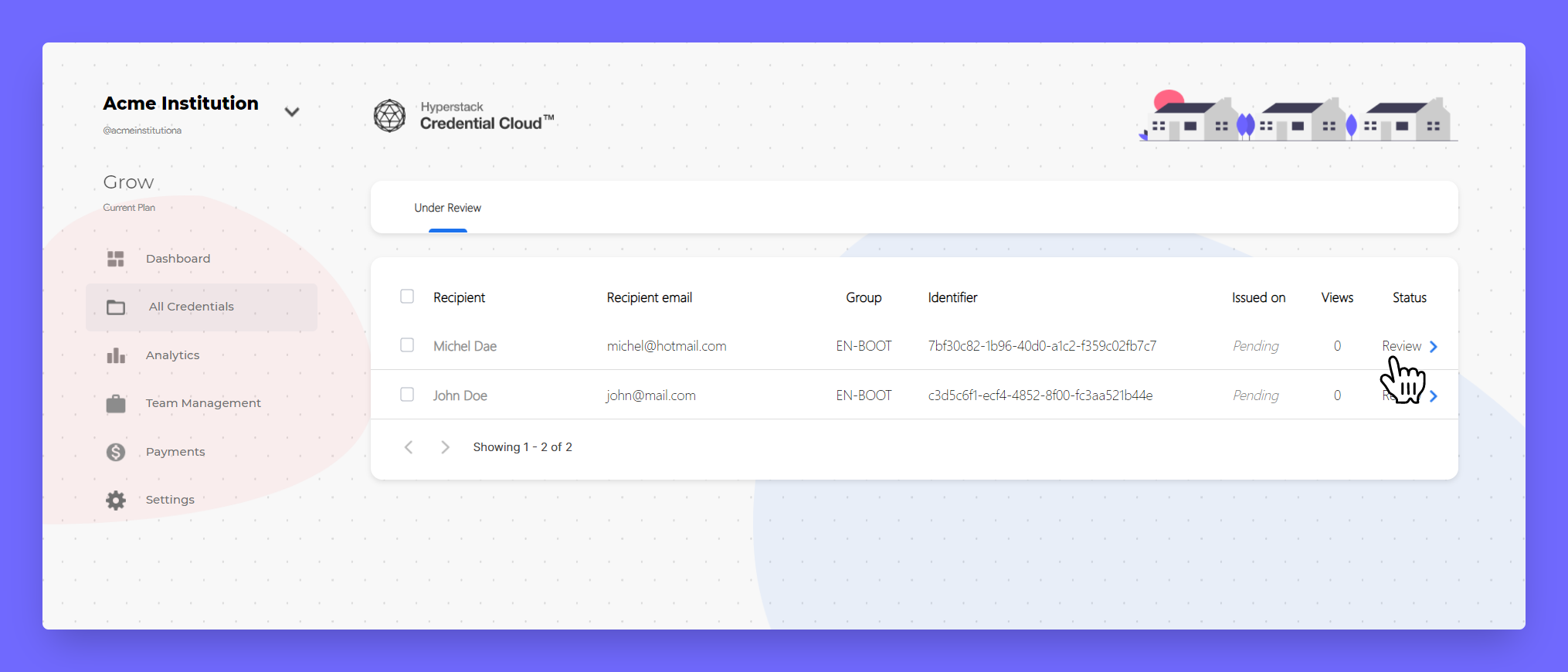Go to next page of results
This screenshot has width=1568, height=672.
445,447
